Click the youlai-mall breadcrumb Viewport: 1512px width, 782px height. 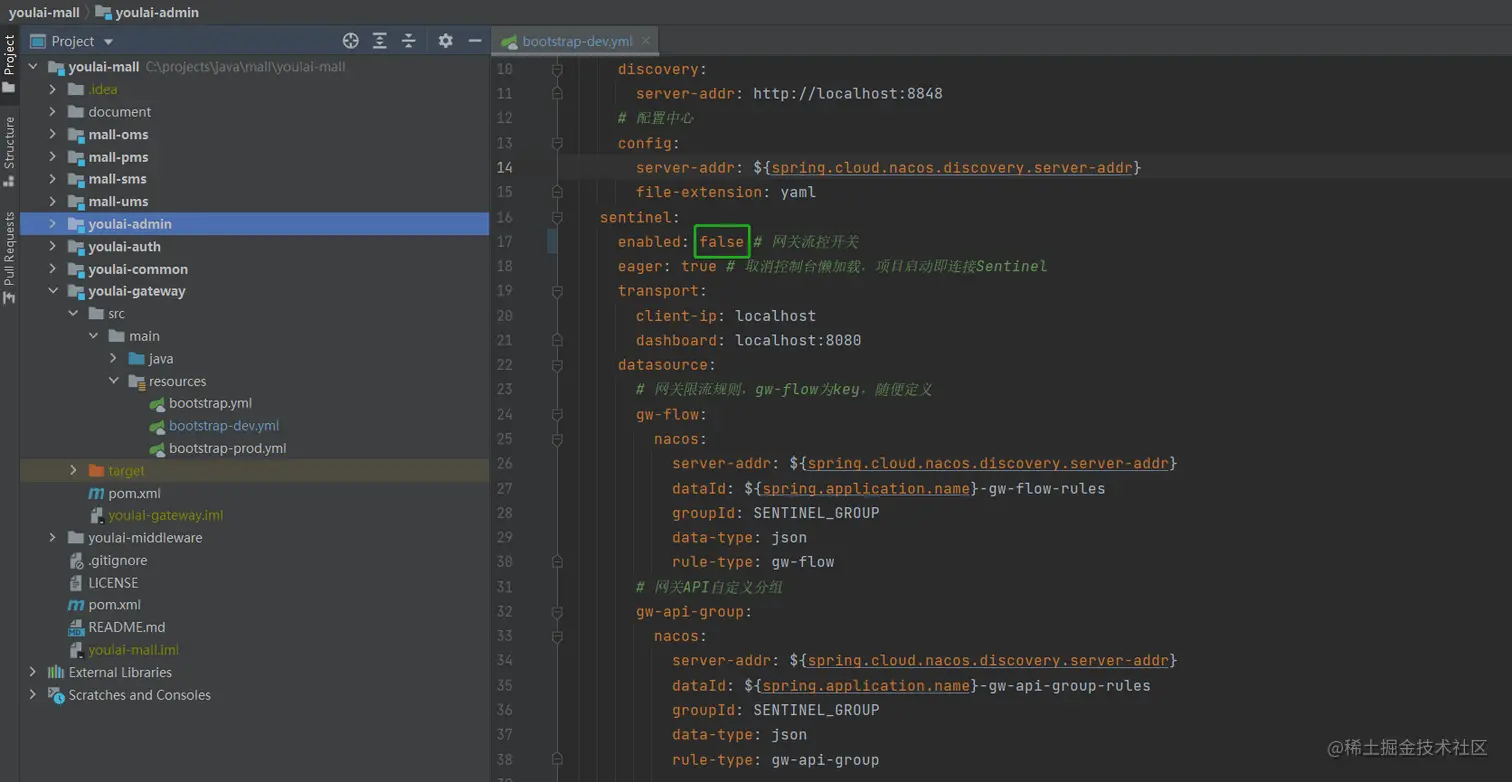(x=44, y=12)
